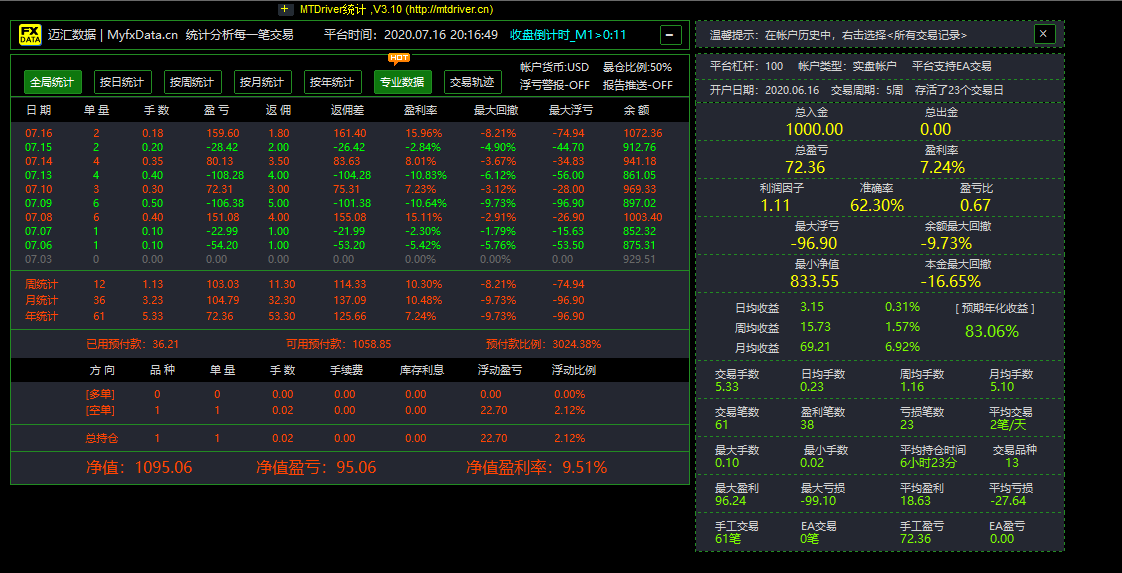The width and height of the screenshot is (1122, 573).
Task: Select the 07.06 date row
Action: [350, 245]
